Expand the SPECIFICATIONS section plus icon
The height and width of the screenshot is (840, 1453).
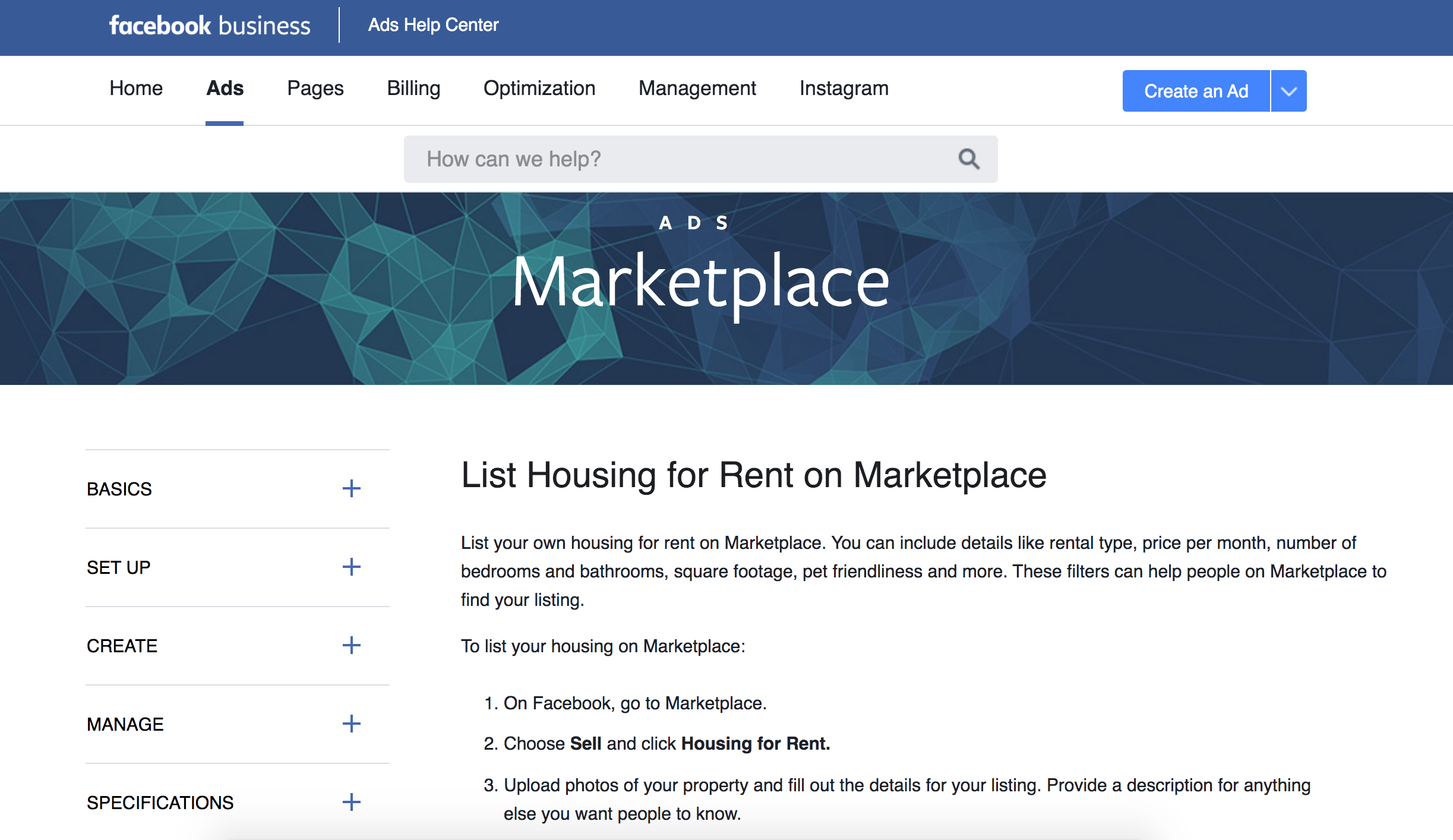click(352, 802)
